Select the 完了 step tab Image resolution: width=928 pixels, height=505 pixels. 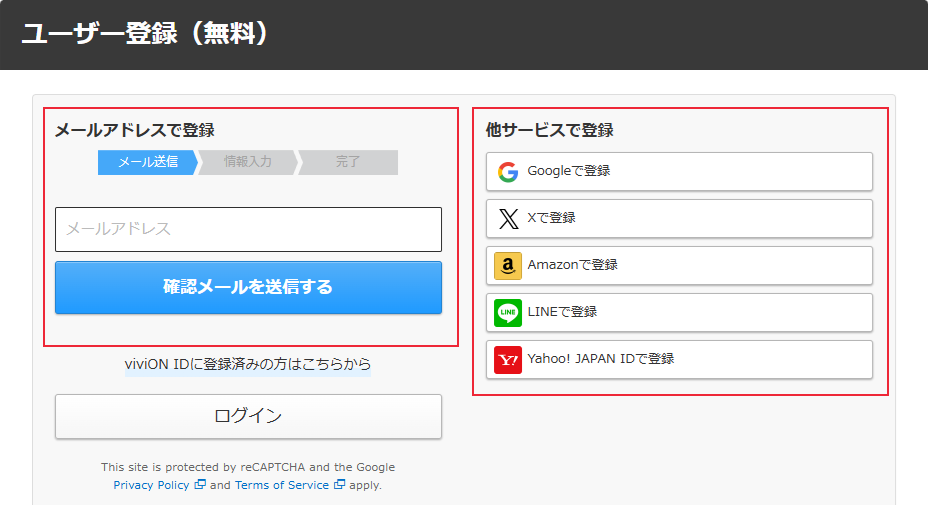[x=348, y=162]
